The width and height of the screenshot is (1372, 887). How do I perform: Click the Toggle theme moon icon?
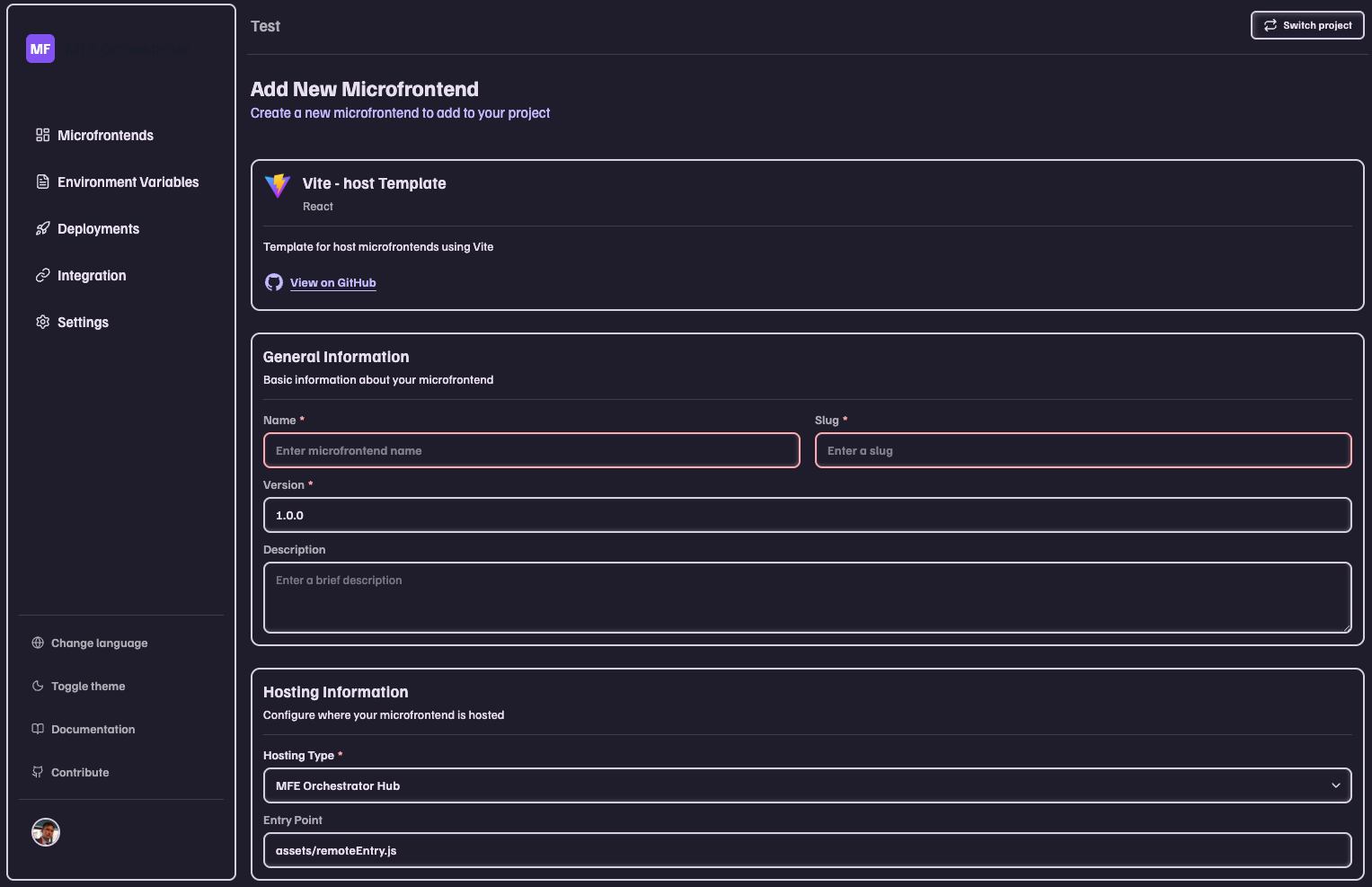pos(37,686)
